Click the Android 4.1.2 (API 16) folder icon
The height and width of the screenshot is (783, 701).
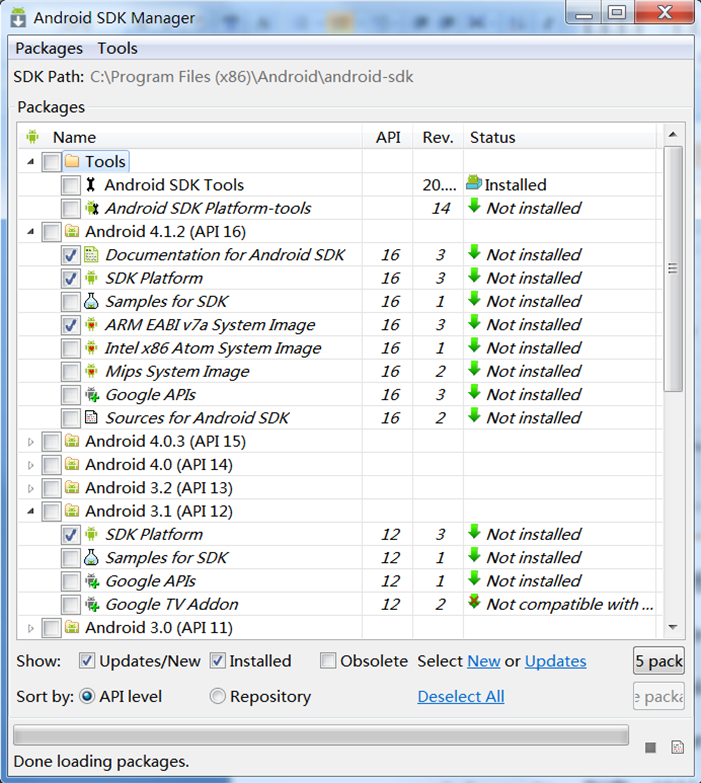coord(72,231)
